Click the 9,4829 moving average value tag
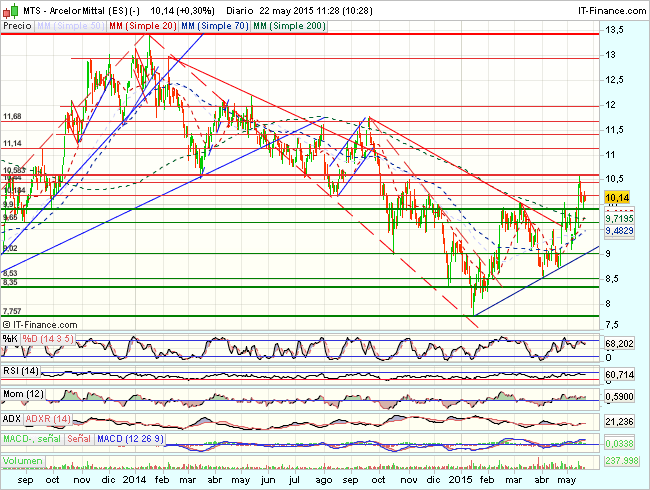This screenshot has height=490, width=650. [x=619, y=230]
